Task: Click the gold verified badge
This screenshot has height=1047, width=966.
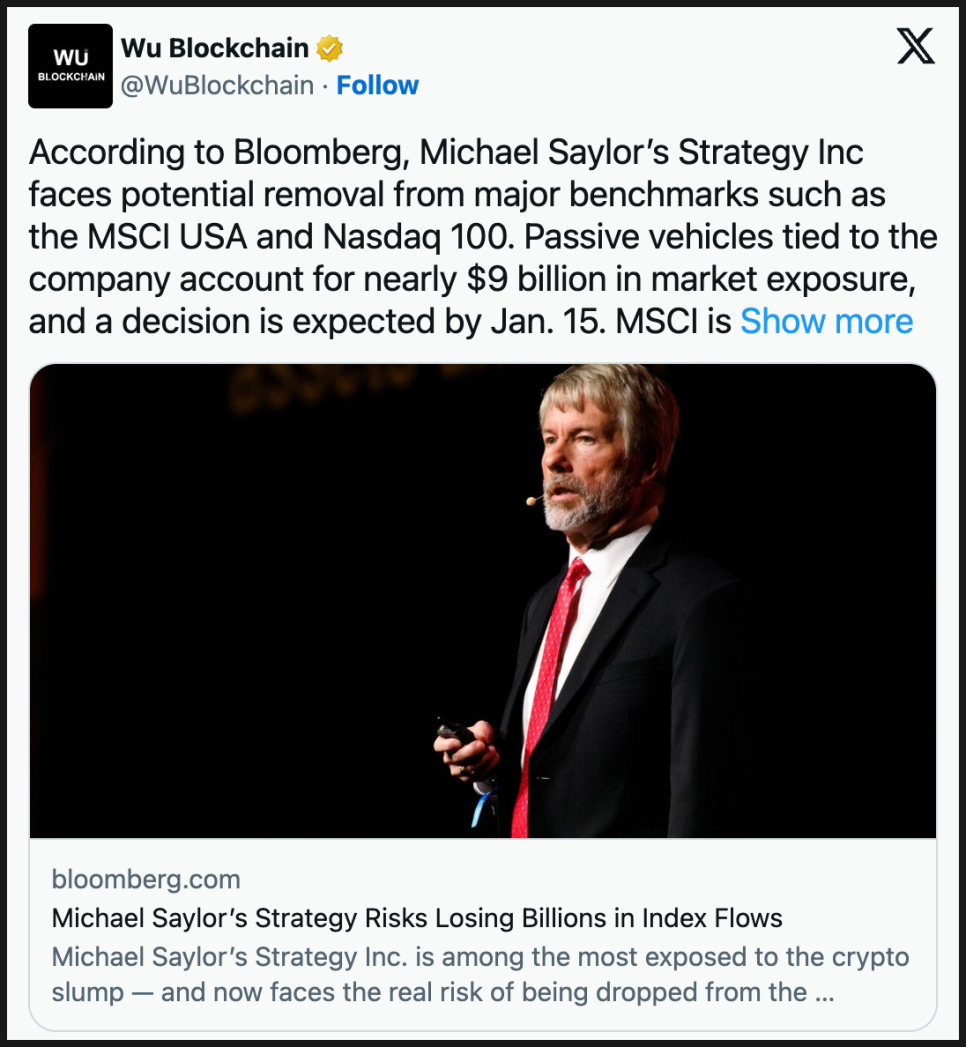Action: [x=330, y=48]
